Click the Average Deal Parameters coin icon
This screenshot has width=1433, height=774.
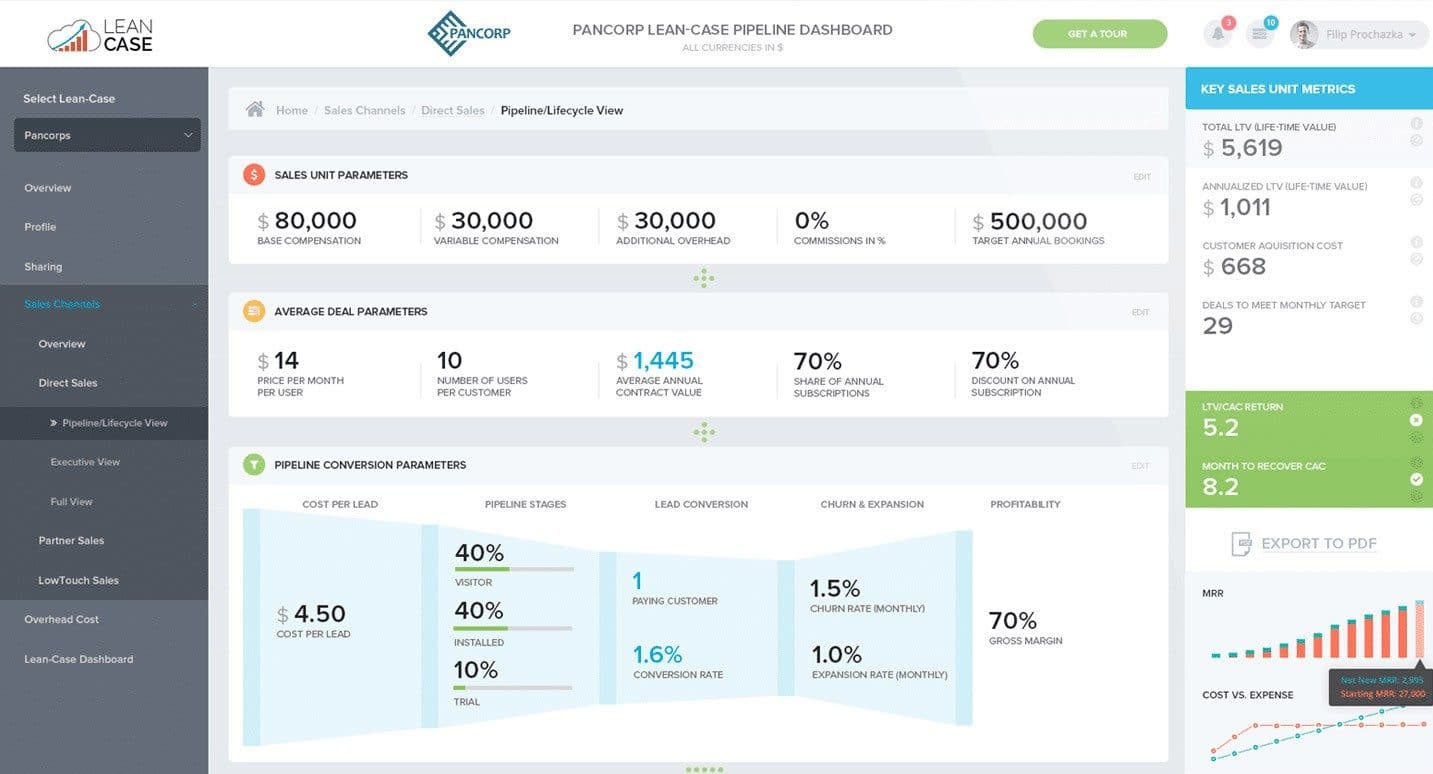[253, 311]
